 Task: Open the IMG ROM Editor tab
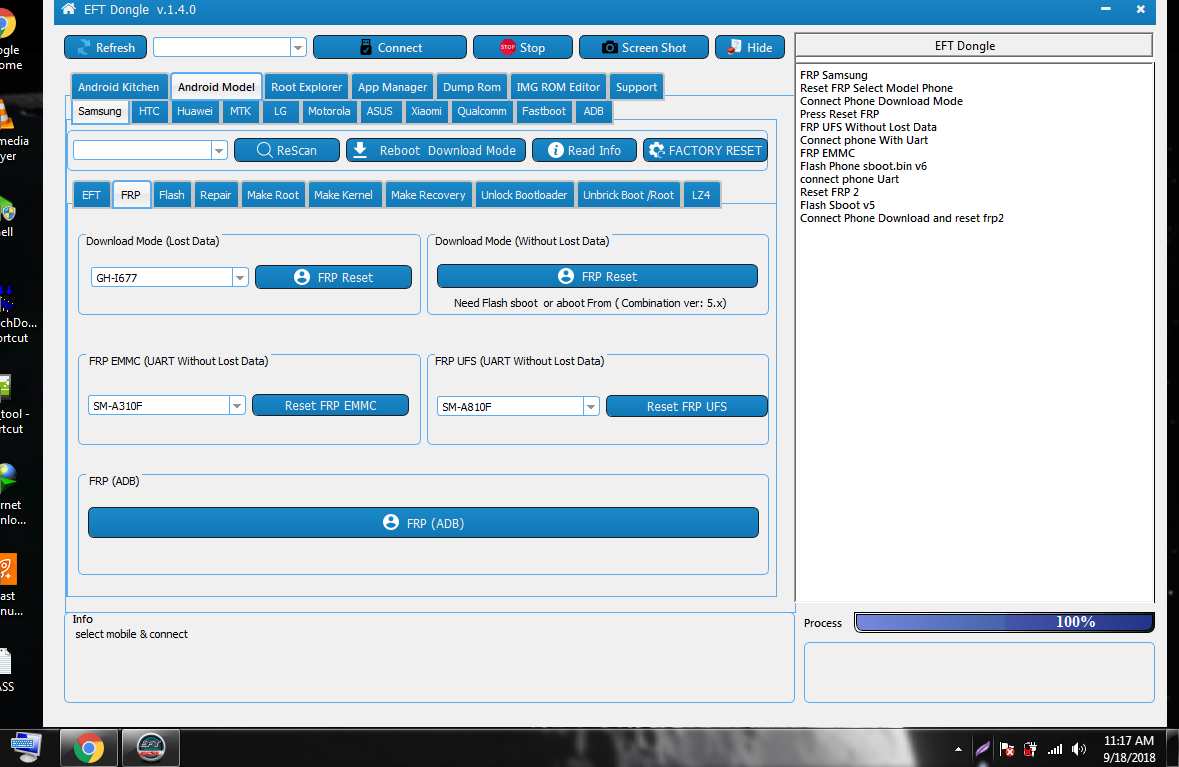click(x=558, y=86)
